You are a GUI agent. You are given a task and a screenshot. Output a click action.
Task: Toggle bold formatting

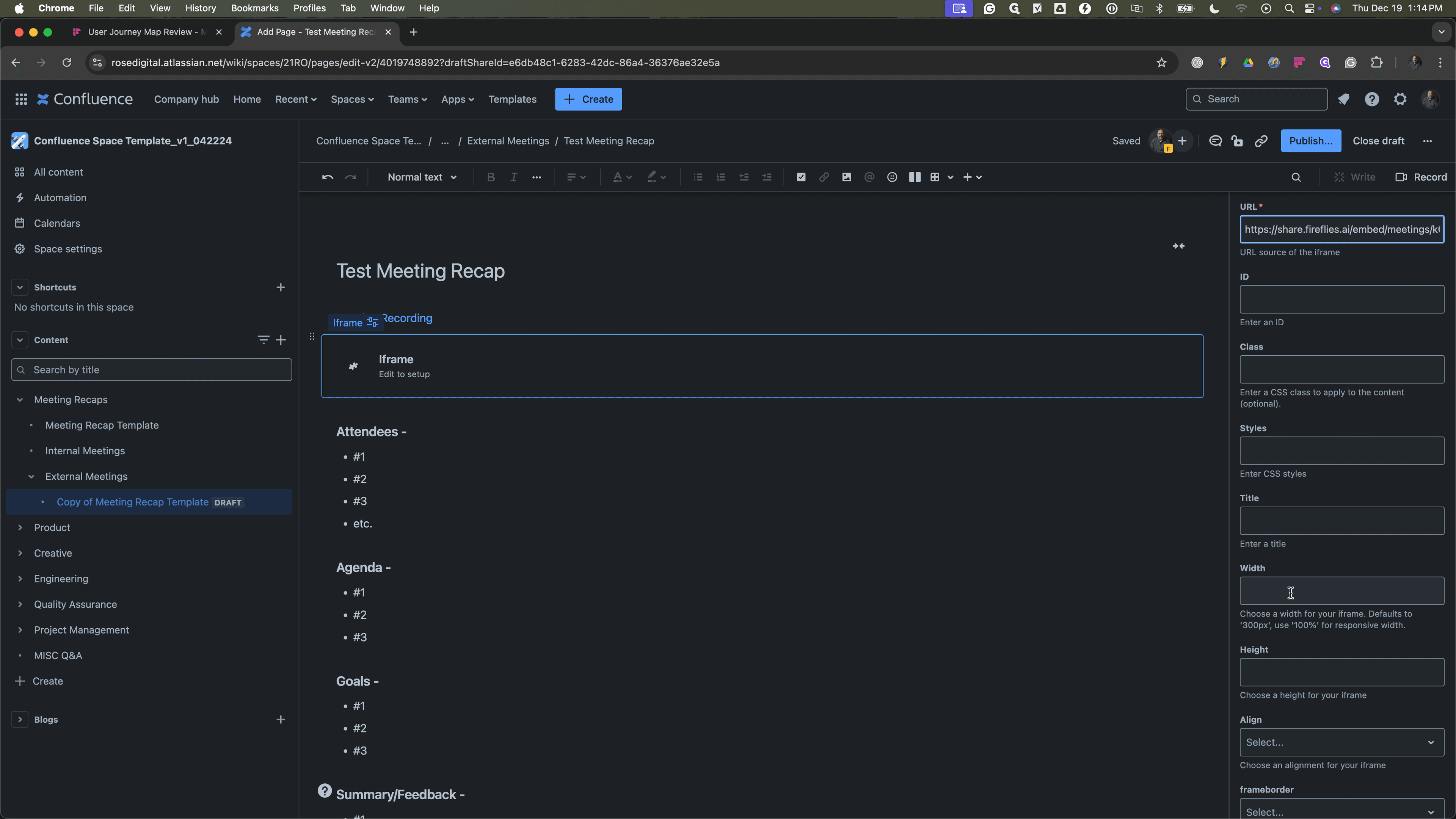(x=491, y=177)
